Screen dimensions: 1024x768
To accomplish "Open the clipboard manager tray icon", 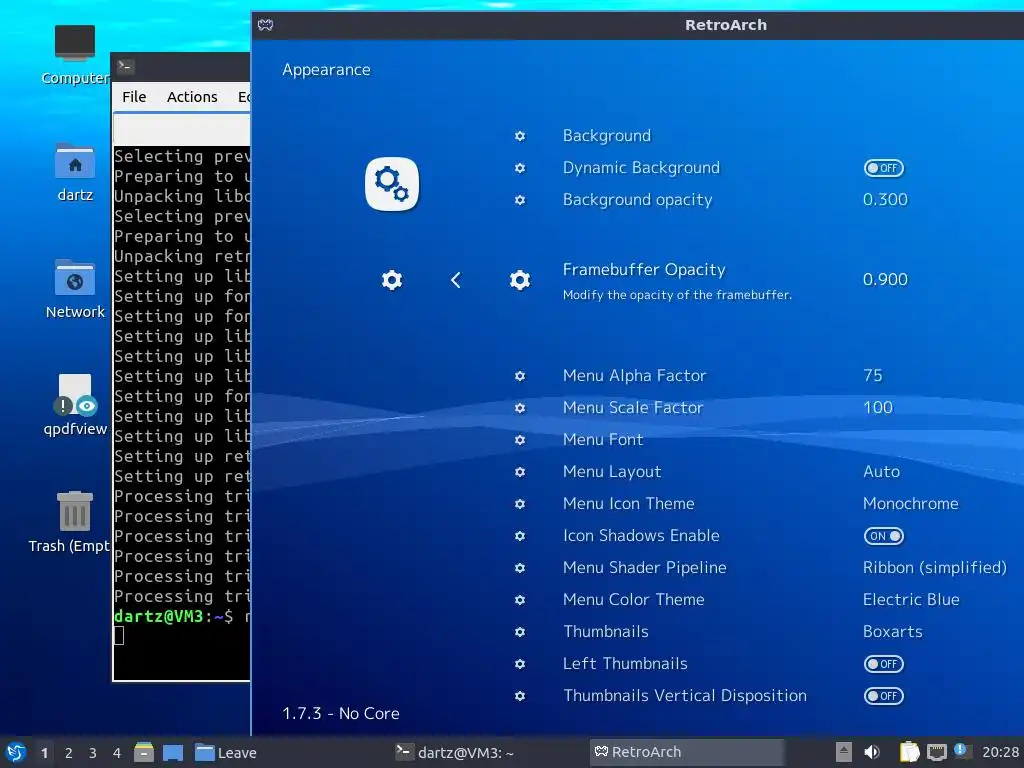I will click(909, 752).
